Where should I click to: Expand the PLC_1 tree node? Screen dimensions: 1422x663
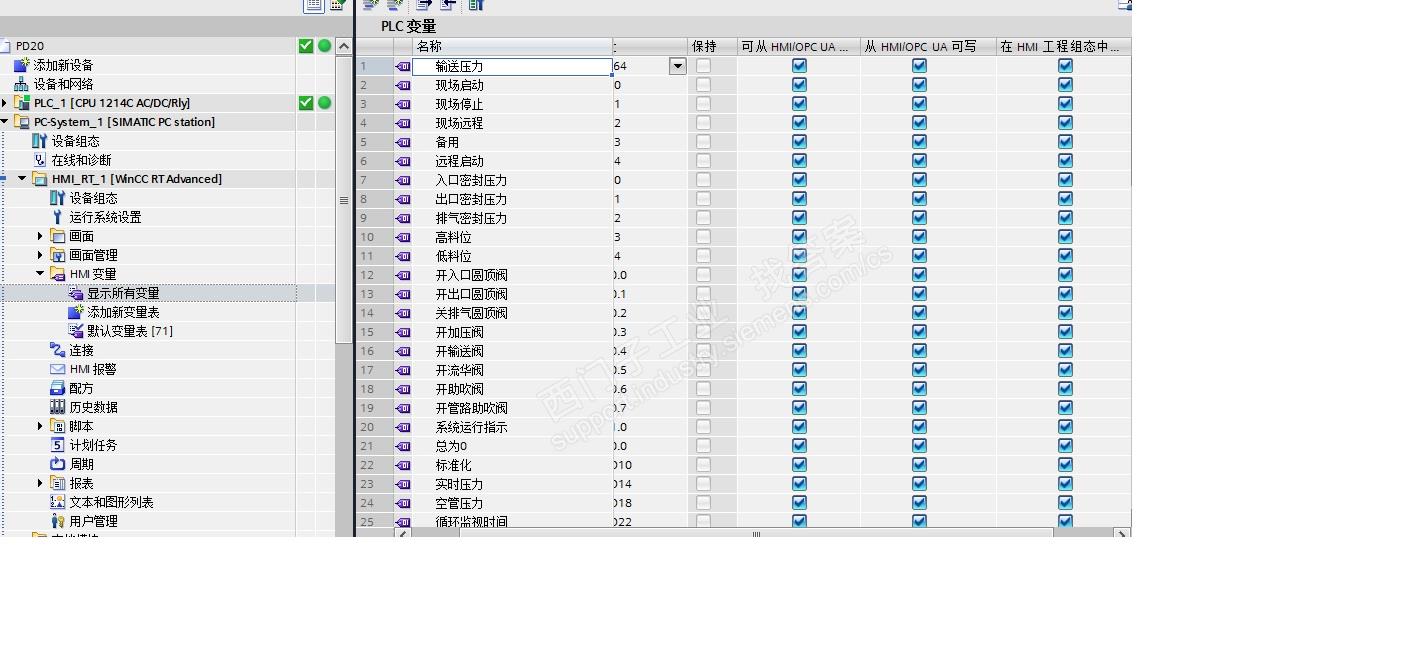coord(5,103)
